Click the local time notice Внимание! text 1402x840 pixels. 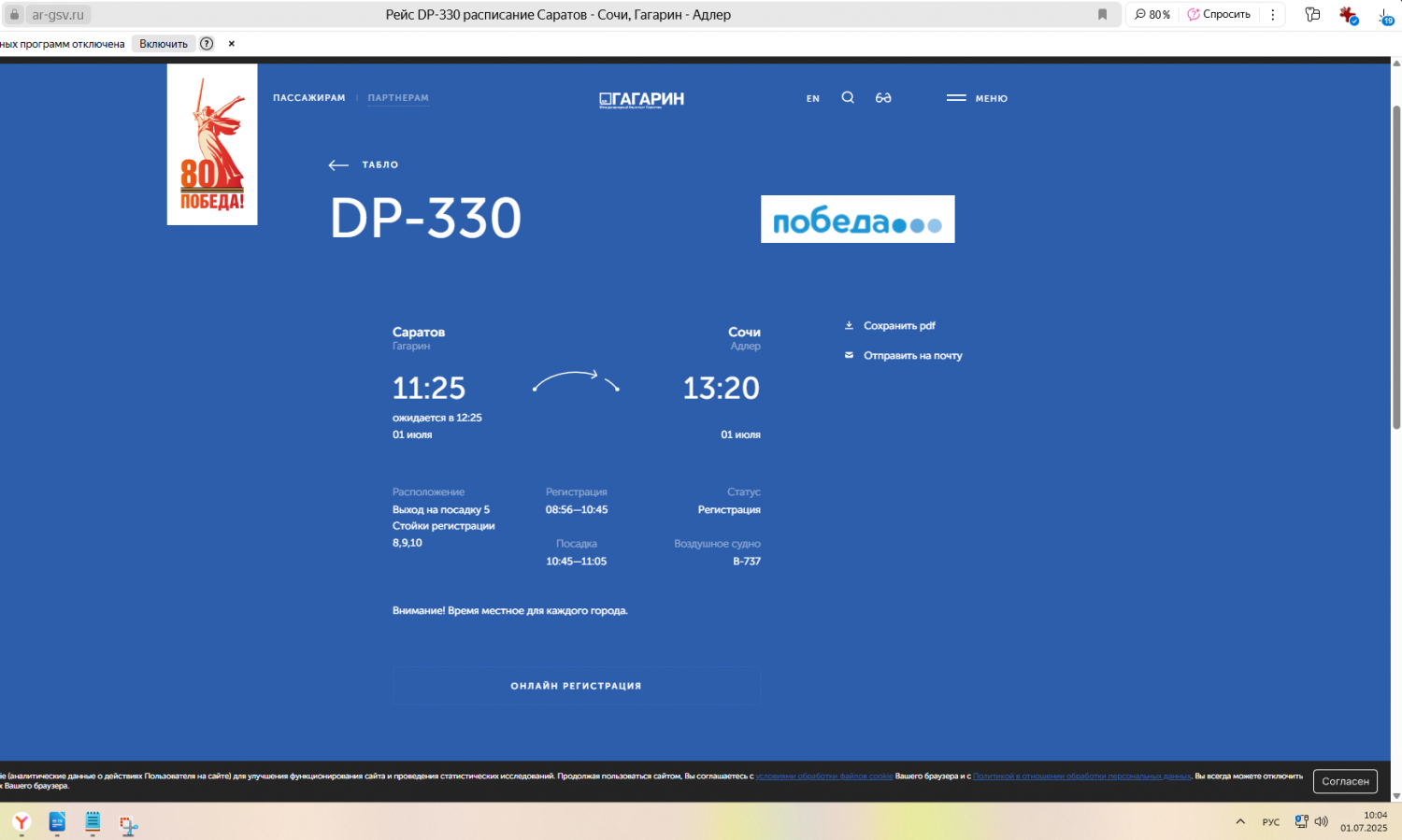[x=510, y=611]
